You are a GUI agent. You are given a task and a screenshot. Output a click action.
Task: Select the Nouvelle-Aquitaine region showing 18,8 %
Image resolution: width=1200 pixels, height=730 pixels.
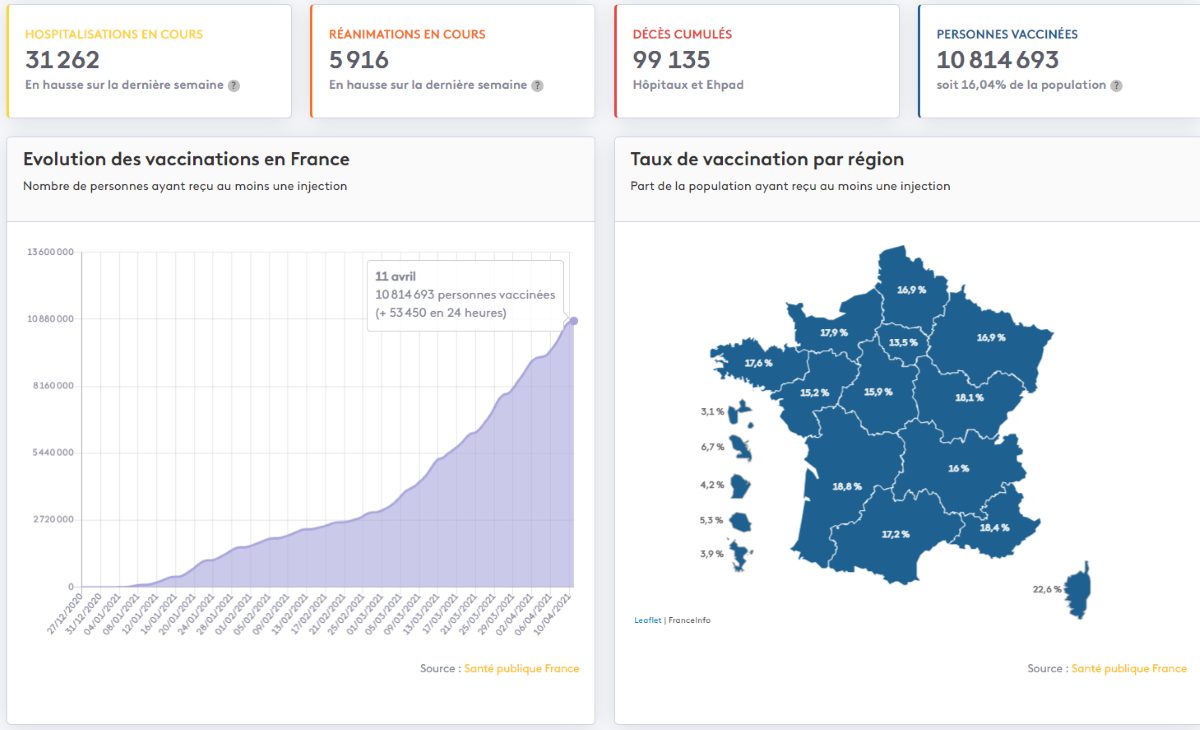[846, 487]
